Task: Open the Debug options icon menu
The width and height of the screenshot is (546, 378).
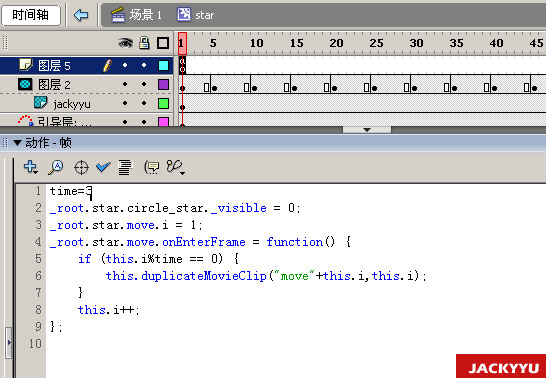Action: [176, 167]
